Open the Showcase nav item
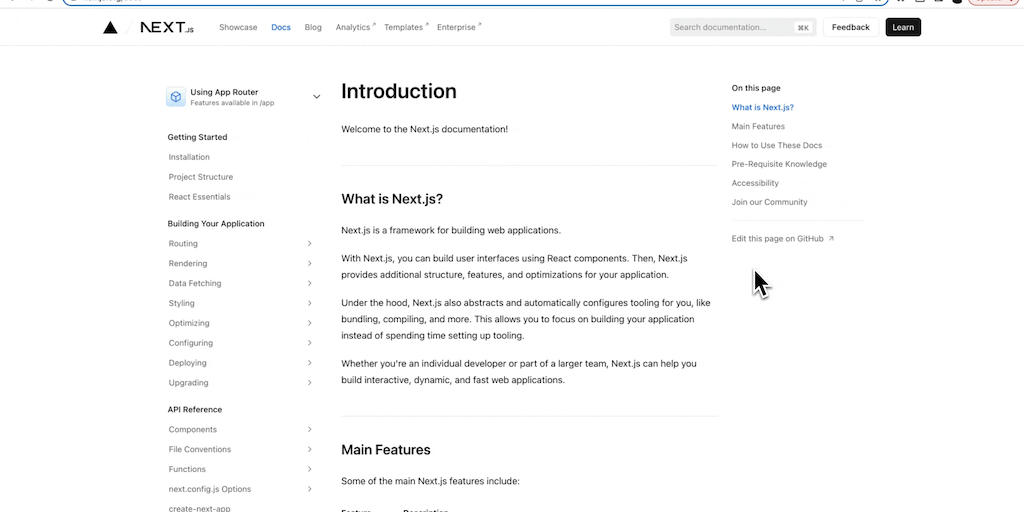Viewport: 1024px width, 512px height. tap(238, 28)
